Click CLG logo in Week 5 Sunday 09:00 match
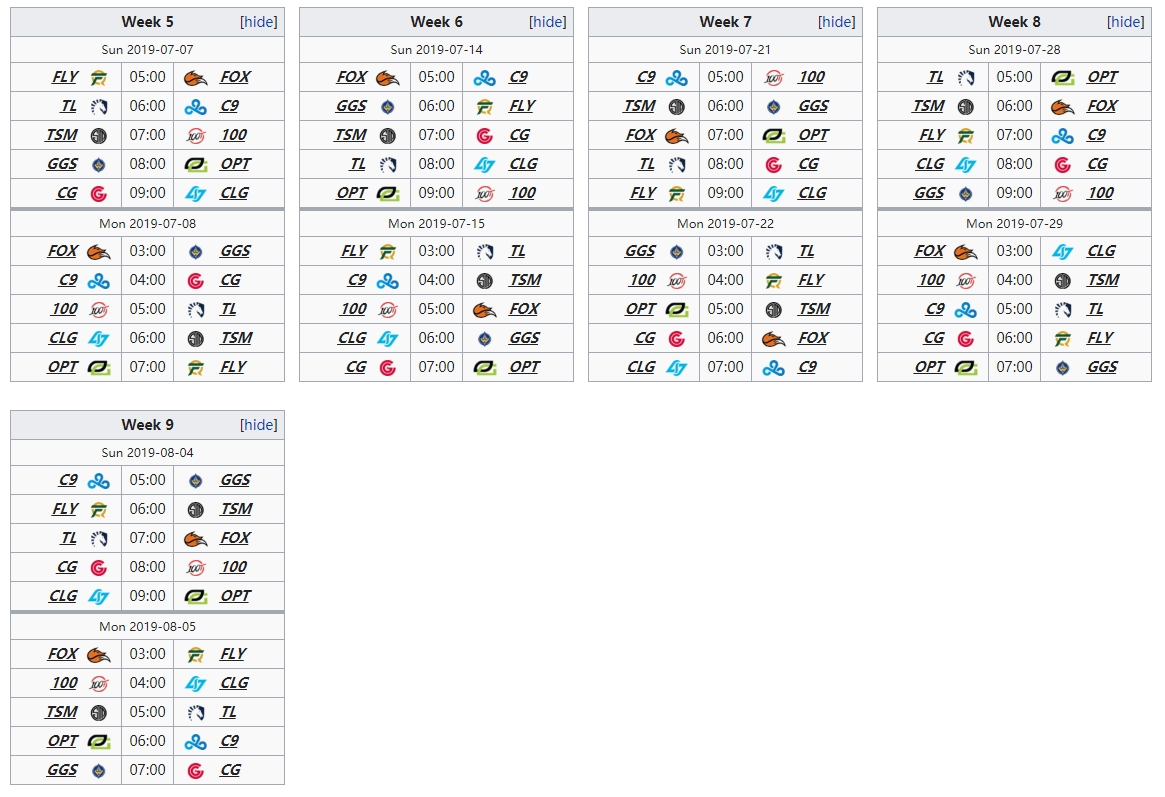 click(196, 193)
